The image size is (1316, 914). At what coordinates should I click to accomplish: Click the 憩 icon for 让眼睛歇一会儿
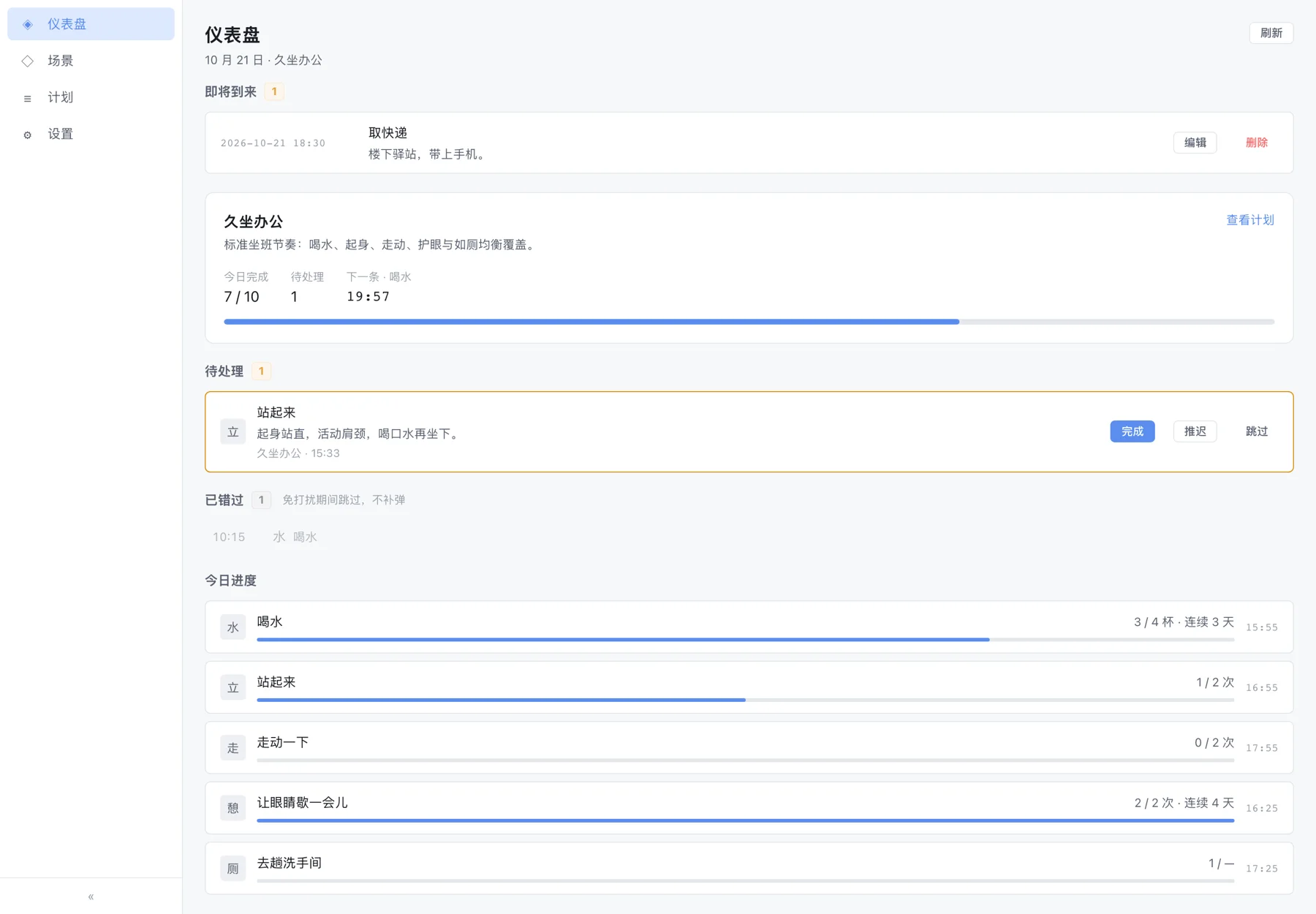[x=233, y=808]
